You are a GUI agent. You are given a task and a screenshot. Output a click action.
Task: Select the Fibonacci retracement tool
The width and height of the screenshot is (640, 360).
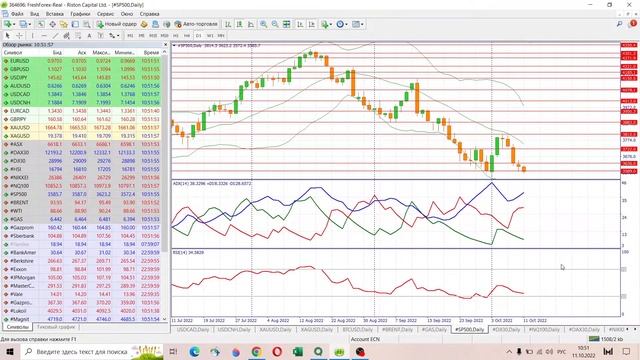(x=78, y=36)
